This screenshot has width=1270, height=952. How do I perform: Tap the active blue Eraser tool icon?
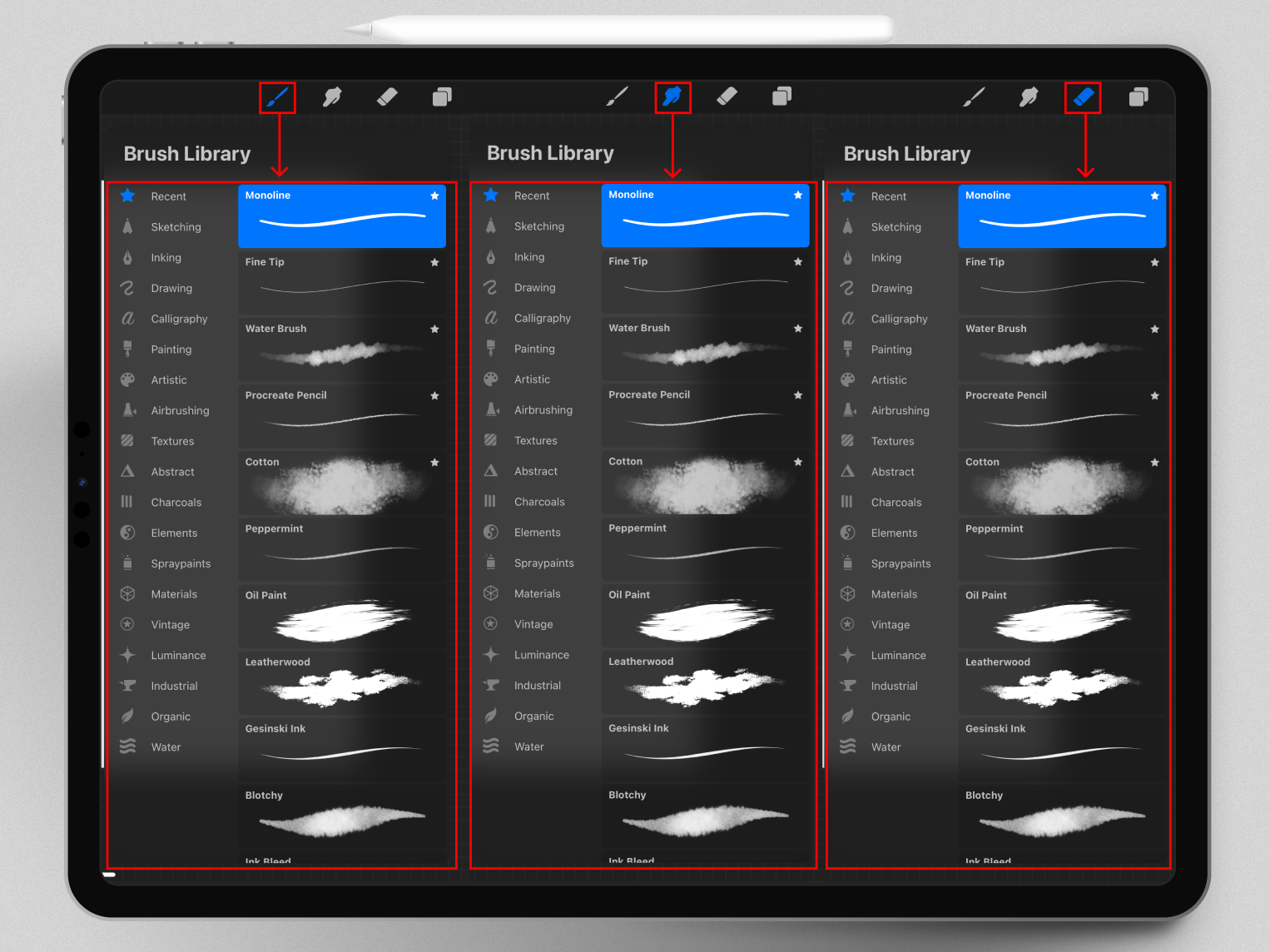(1083, 97)
